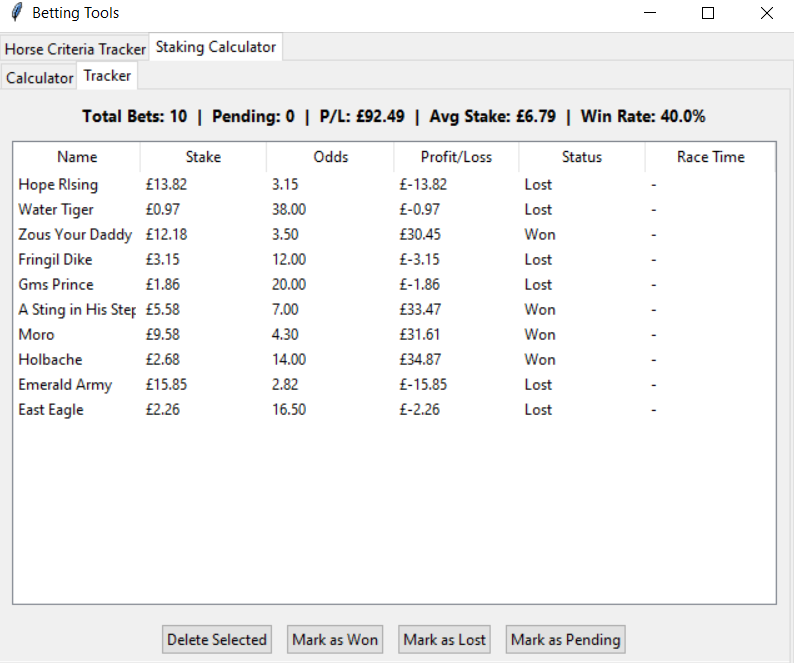Image resolution: width=794 pixels, height=663 pixels.
Task: Click the Status column header
Action: (x=582, y=157)
